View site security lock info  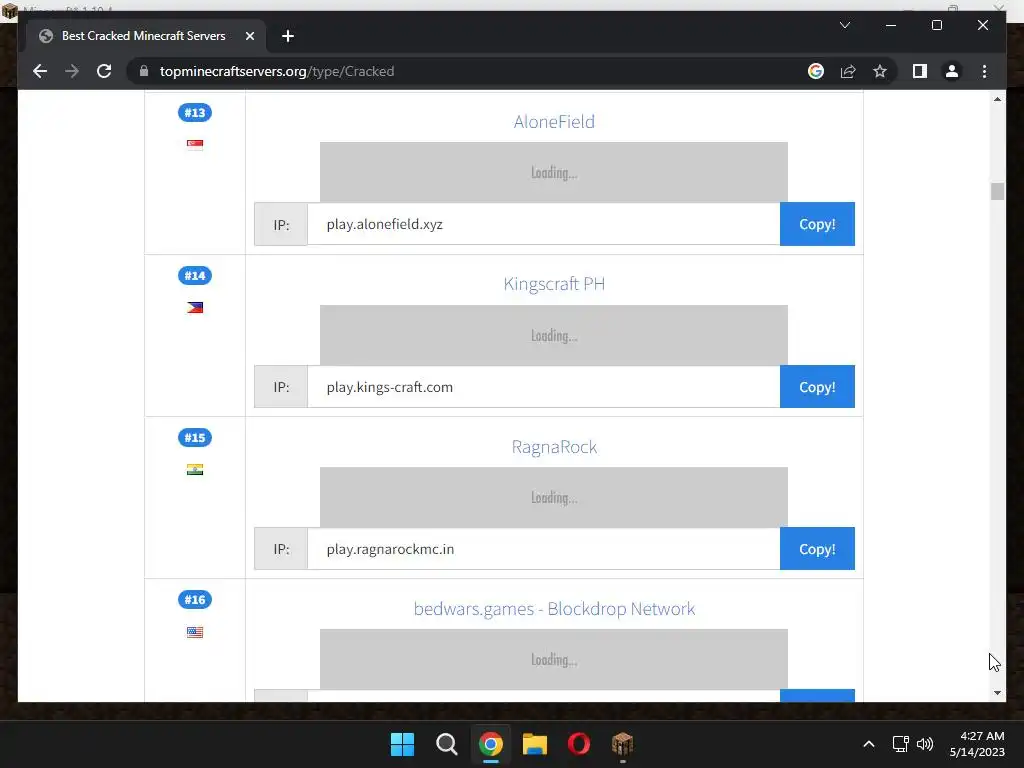click(144, 71)
